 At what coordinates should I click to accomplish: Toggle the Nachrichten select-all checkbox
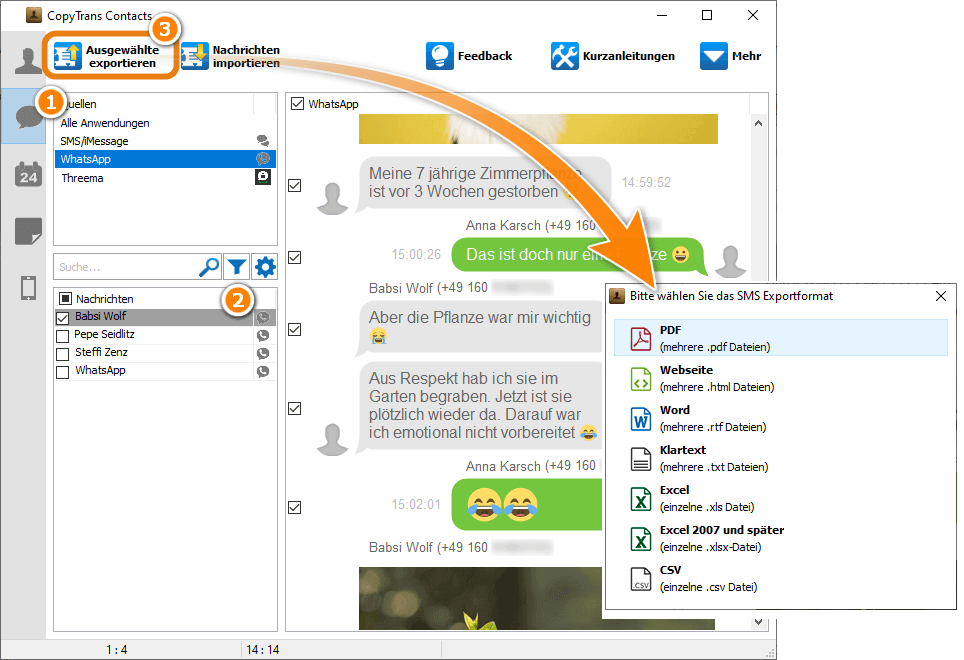[x=65, y=299]
